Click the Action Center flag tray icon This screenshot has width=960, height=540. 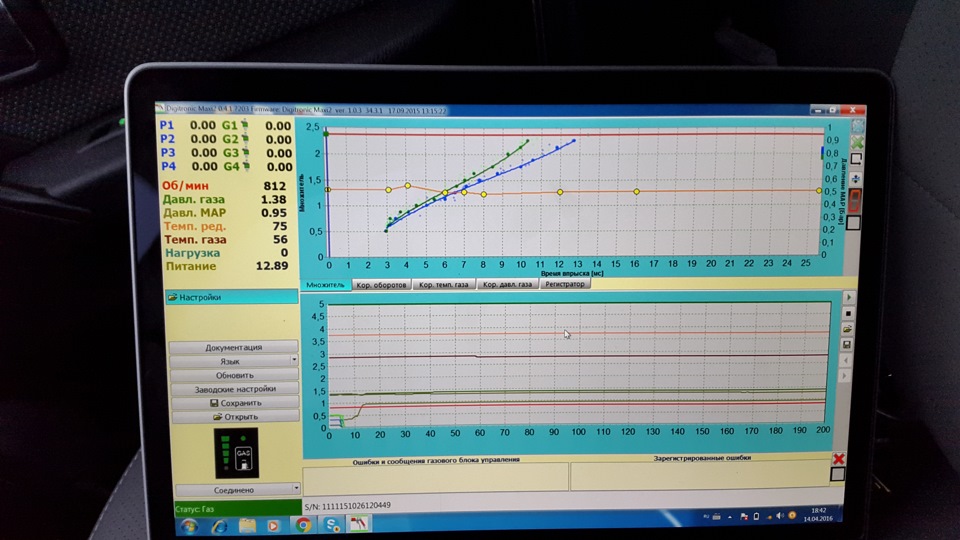[x=743, y=517]
